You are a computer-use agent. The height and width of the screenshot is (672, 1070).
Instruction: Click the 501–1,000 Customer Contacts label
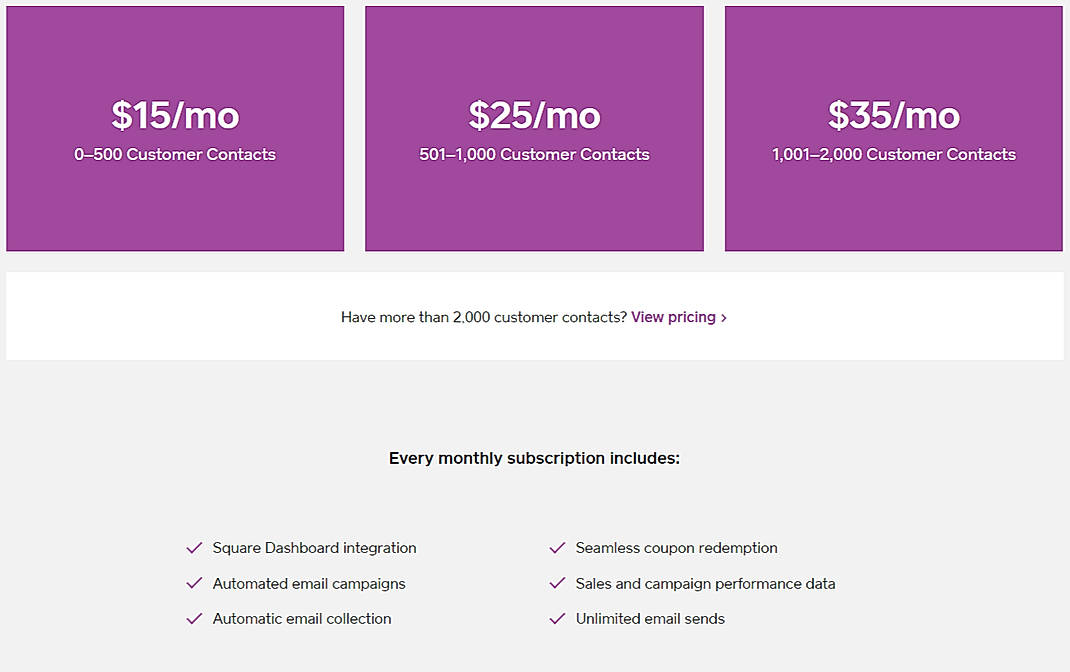click(533, 154)
